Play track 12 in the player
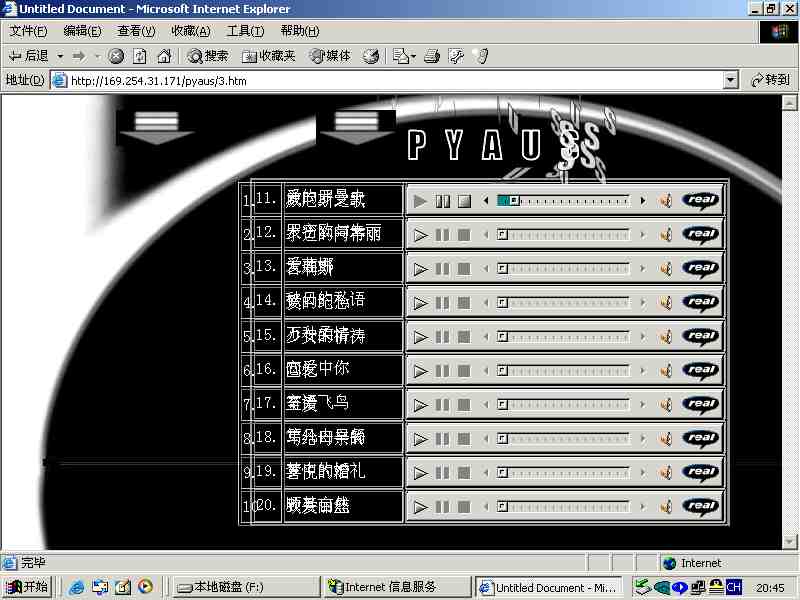This screenshot has width=800, height=600. [x=420, y=235]
